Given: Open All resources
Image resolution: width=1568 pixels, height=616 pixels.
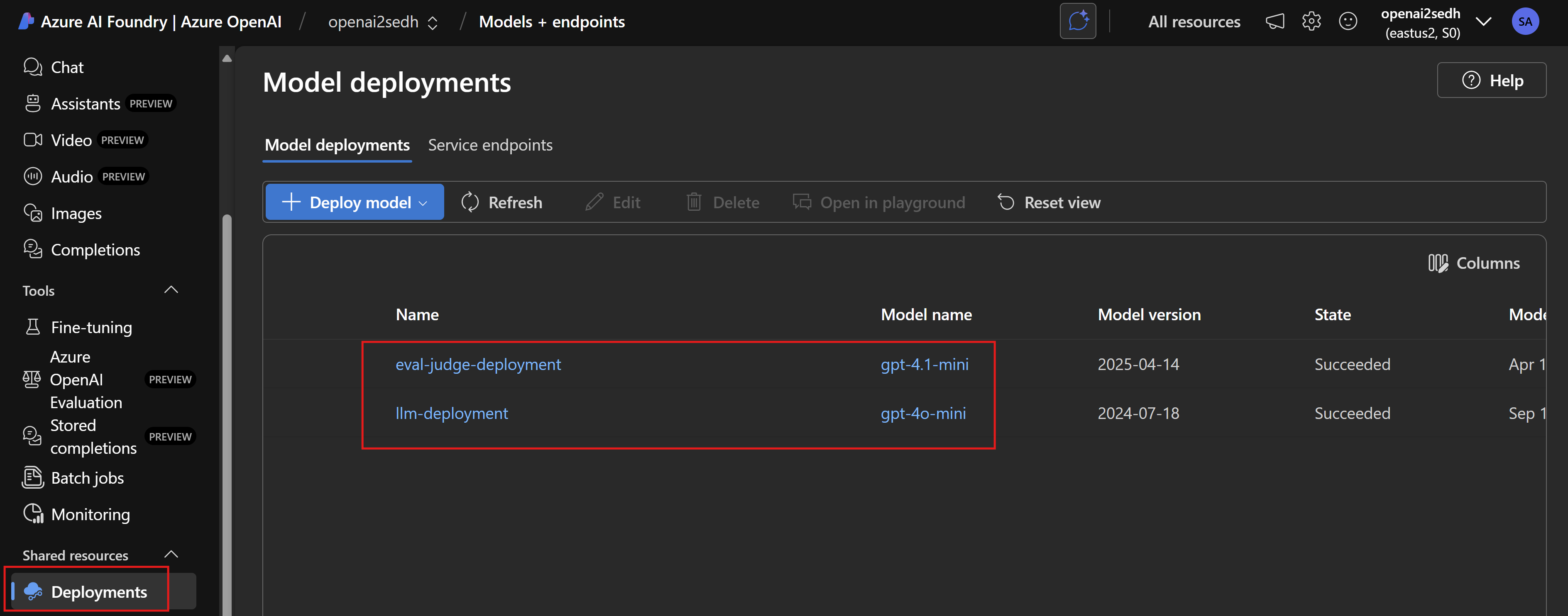Looking at the screenshot, I should pyautogui.click(x=1194, y=22).
